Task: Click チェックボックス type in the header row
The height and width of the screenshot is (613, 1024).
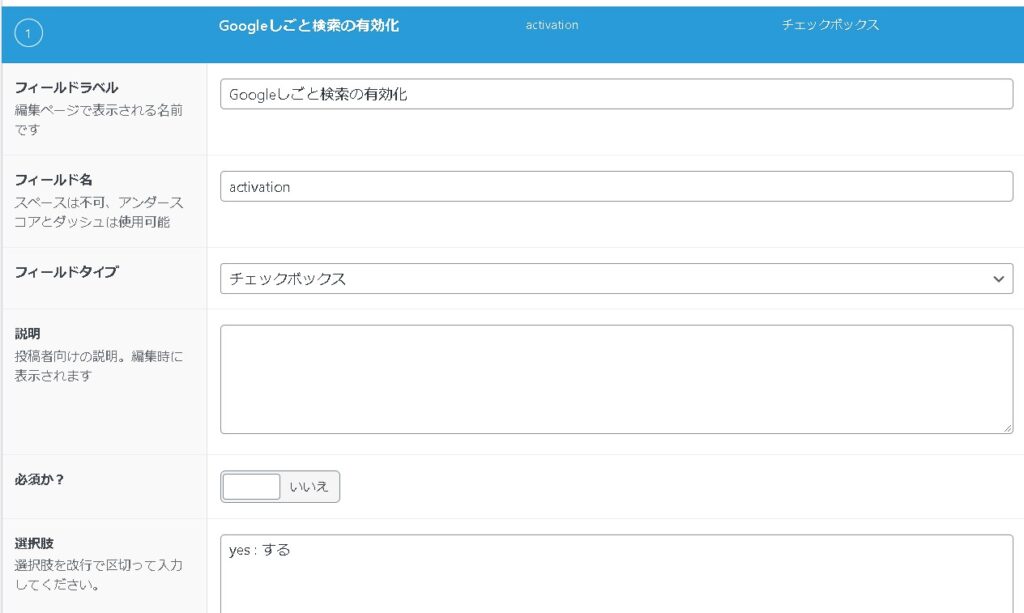Action: [830, 25]
